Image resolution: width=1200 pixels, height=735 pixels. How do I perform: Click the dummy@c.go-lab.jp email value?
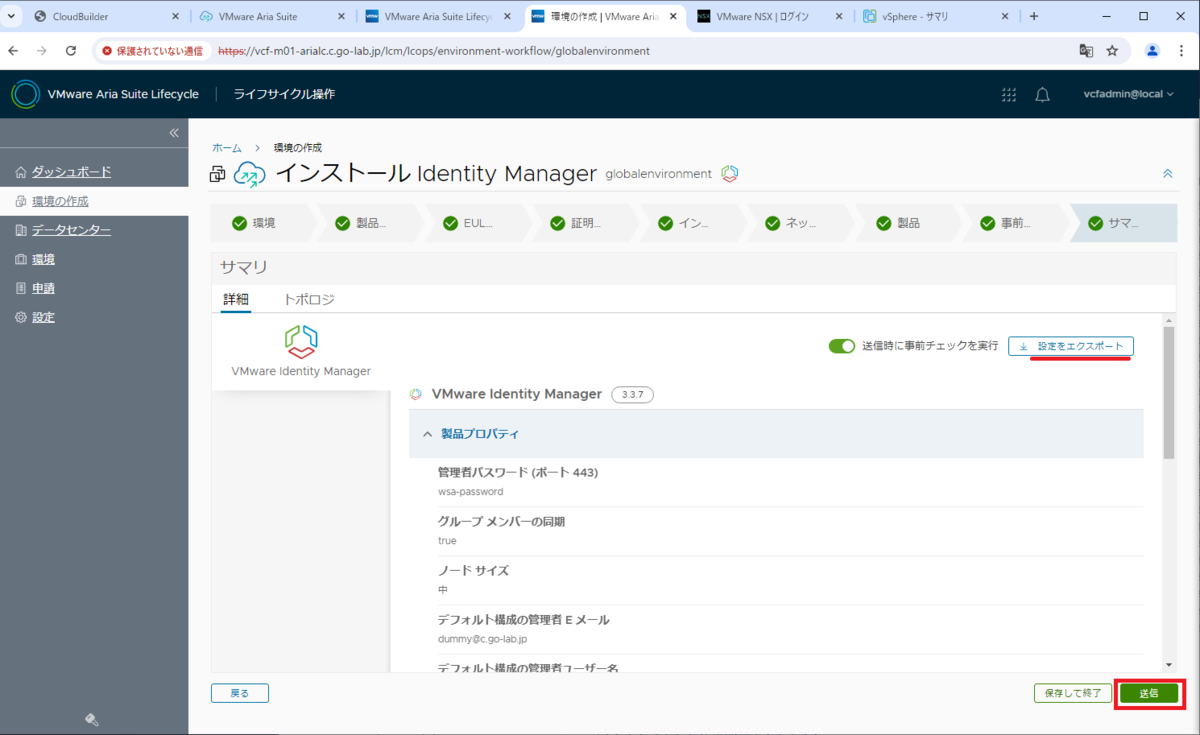482,638
